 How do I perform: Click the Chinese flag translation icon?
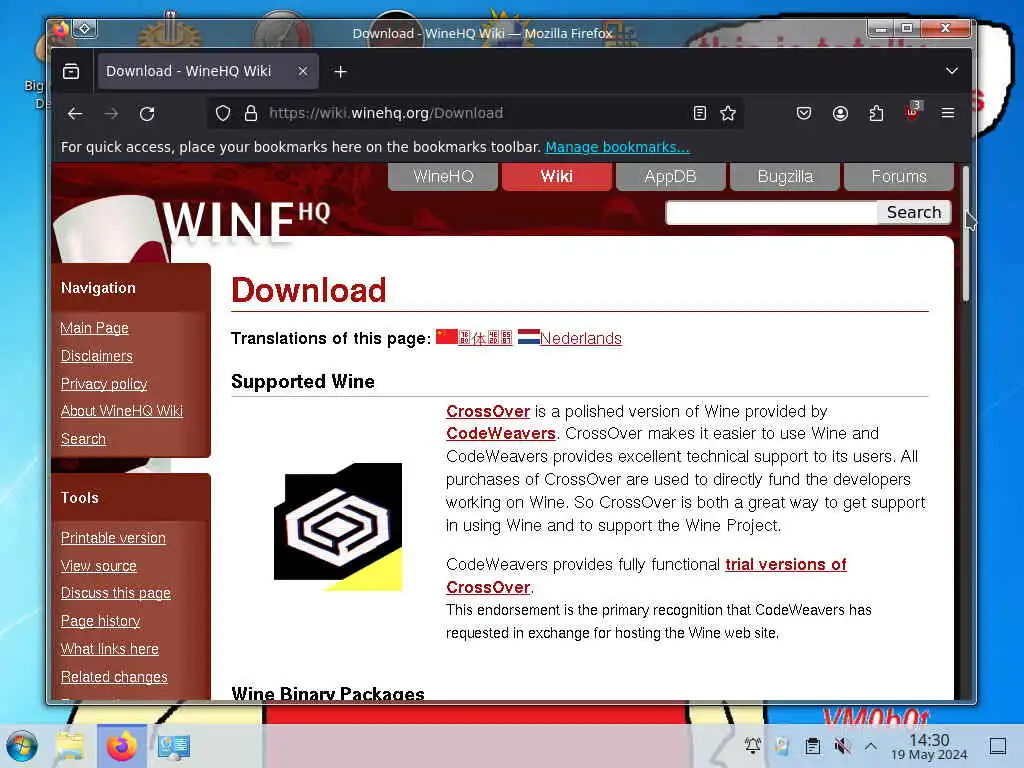[x=447, y=336]
